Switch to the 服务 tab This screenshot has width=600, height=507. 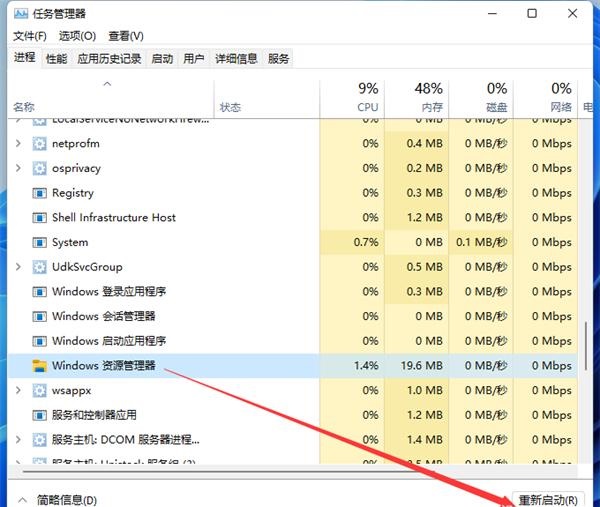pos(278,59)
